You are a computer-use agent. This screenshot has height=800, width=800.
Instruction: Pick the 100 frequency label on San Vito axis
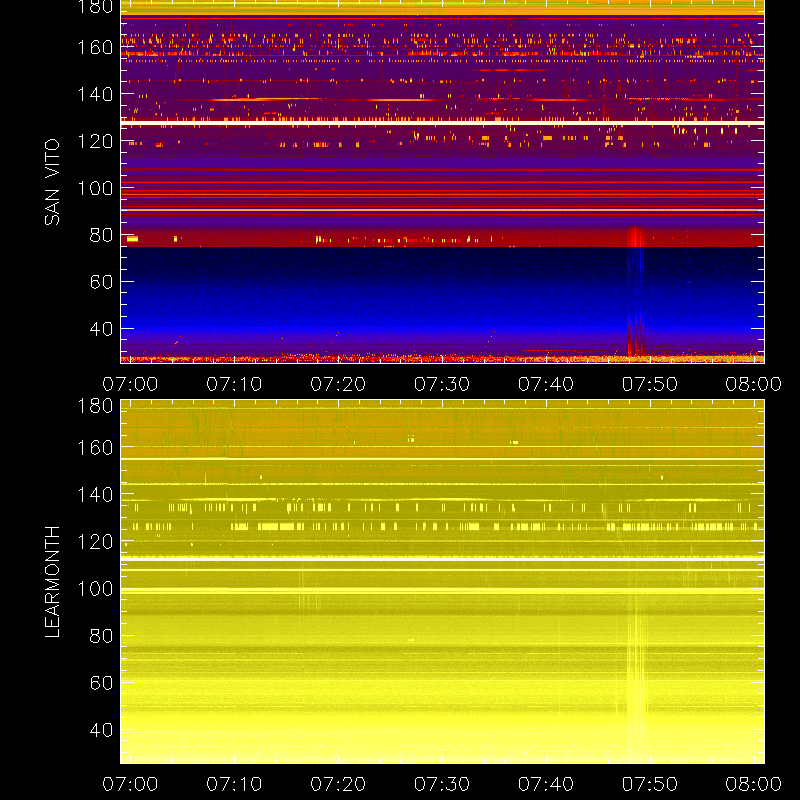tap(95, 188)
